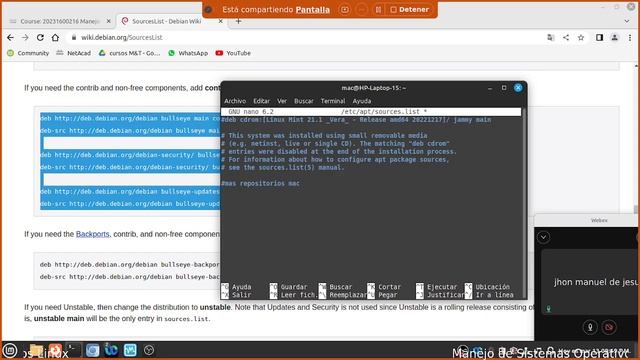Open the Editar menu in terminal
The height and width of the screenshot is (360, 640).
261,101
